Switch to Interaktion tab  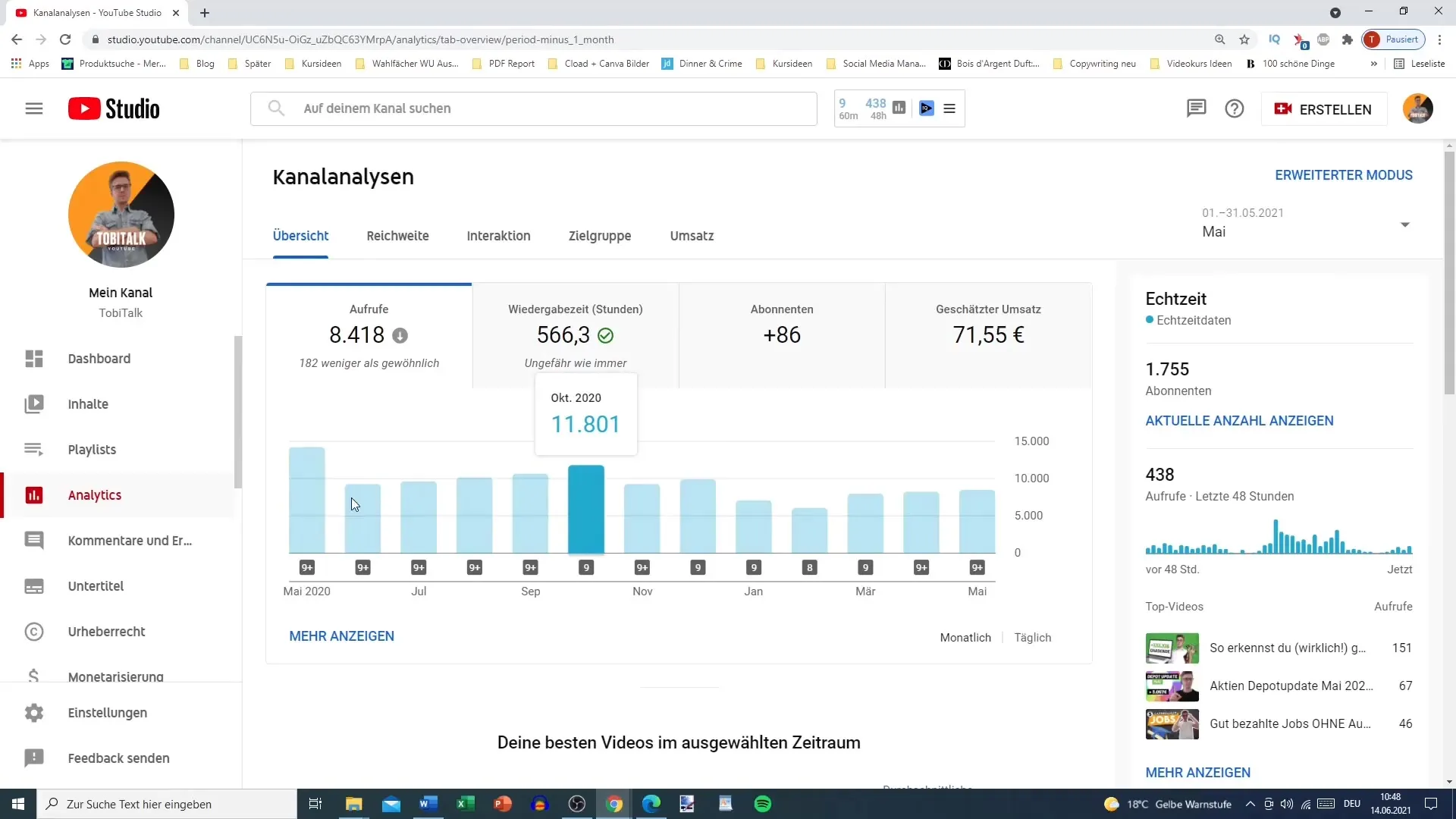pos(498,235)
